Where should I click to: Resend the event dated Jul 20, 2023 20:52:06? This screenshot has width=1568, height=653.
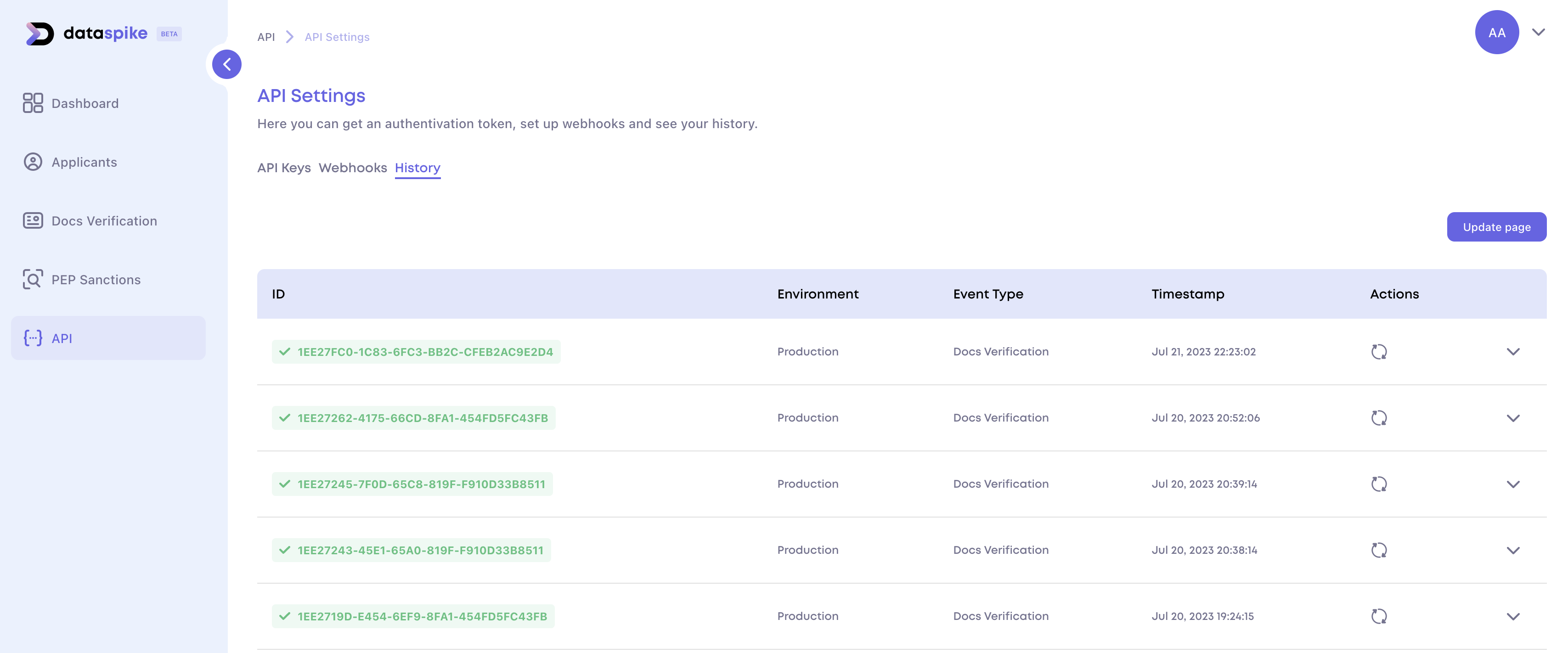[x=1379, y=418]
